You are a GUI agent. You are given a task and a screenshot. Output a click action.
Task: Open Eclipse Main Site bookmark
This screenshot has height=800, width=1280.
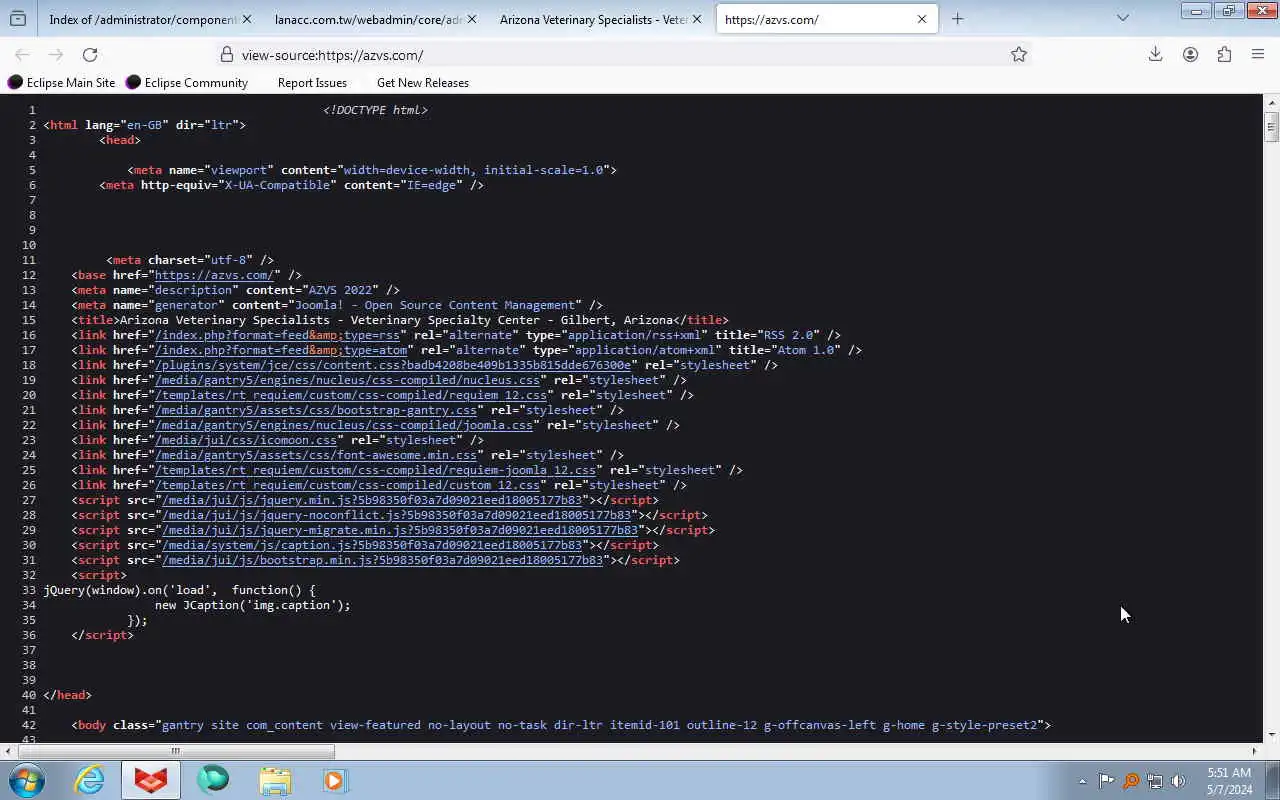coord(62,83)
